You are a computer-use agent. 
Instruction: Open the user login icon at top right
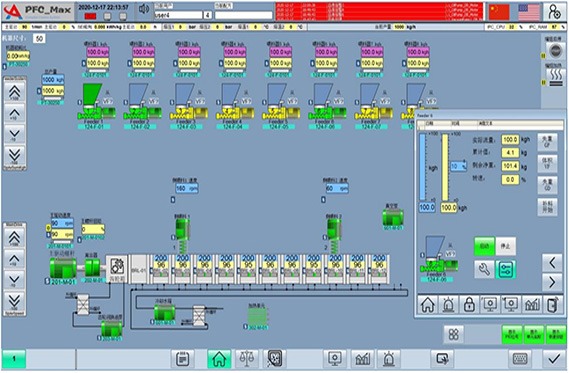pos(554,12)
